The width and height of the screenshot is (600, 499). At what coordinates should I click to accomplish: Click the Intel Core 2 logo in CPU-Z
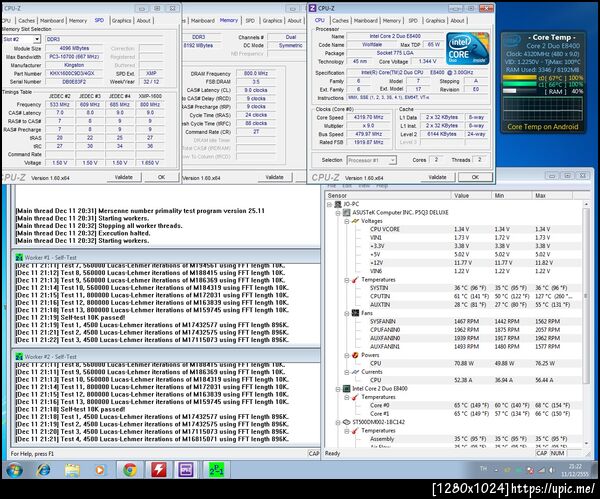click(x=467, y=49)
